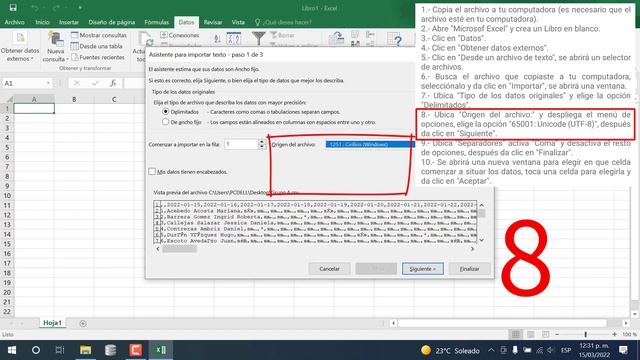Click the Texto en columnas icon
This screenshot has width=640, height=360.
point(336,39)
